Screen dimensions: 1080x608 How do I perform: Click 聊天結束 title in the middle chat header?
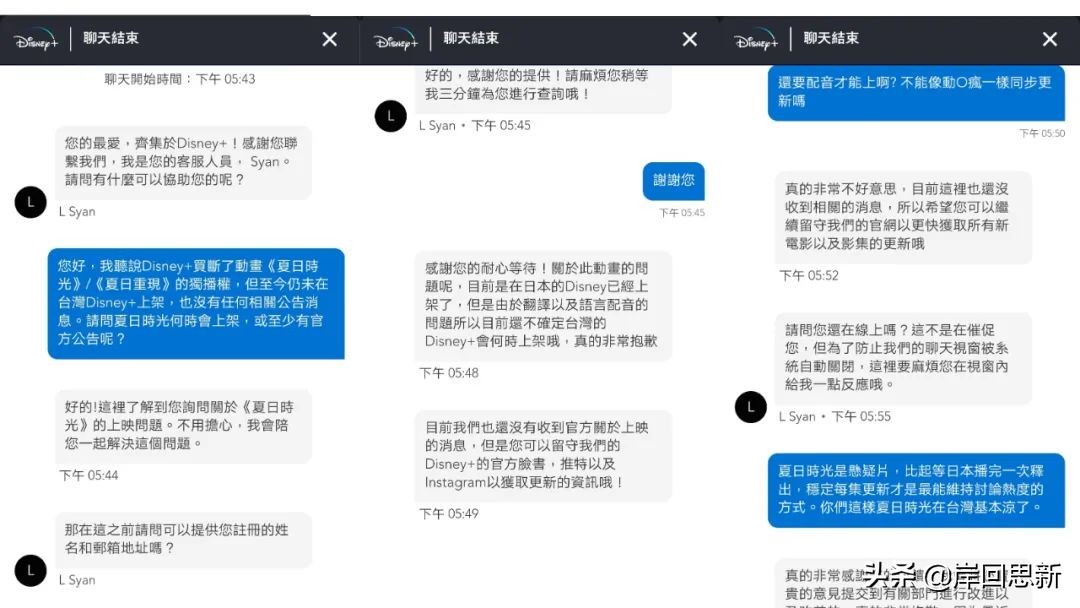pyautogui.click(x=471, y=38)
